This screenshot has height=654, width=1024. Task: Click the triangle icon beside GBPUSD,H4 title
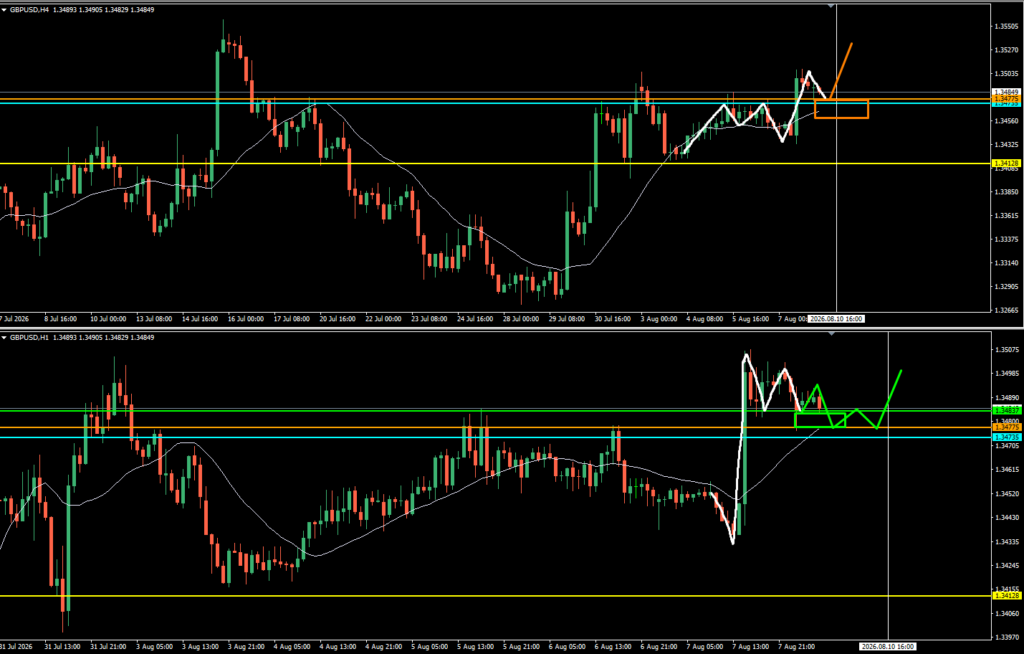pyautogui.click(x=4, y=10)
